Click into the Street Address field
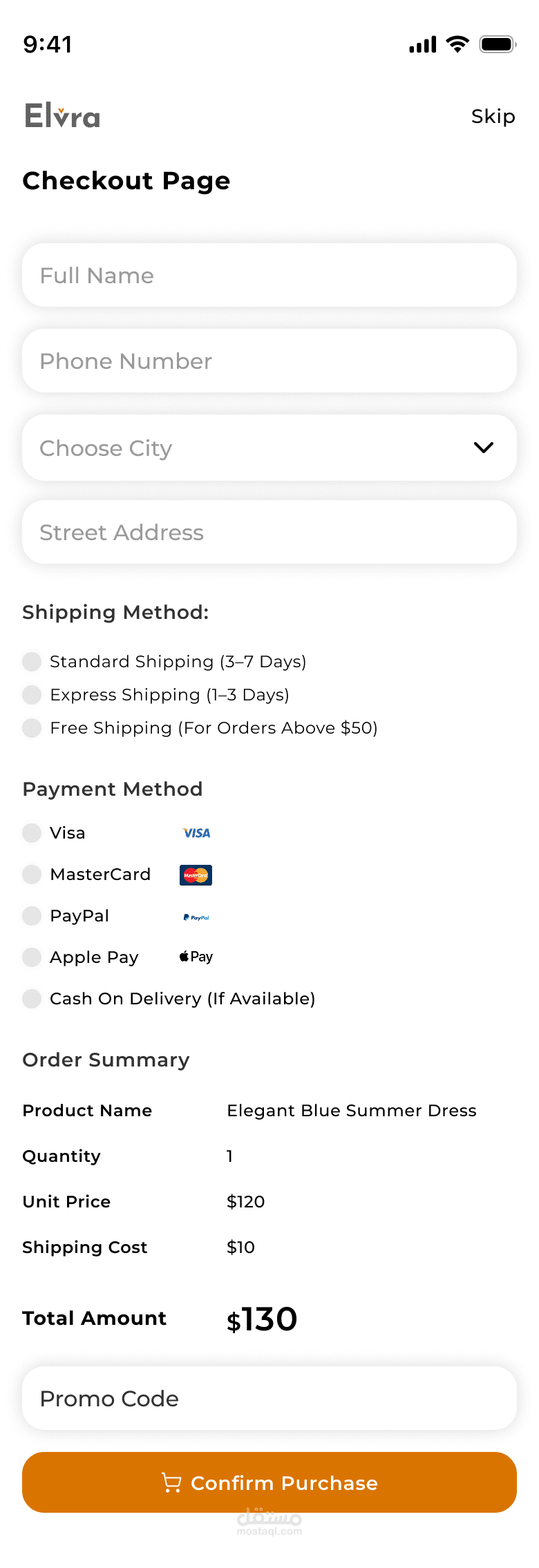This screenshot has width=539, height=1568. (x=269, y=532)
